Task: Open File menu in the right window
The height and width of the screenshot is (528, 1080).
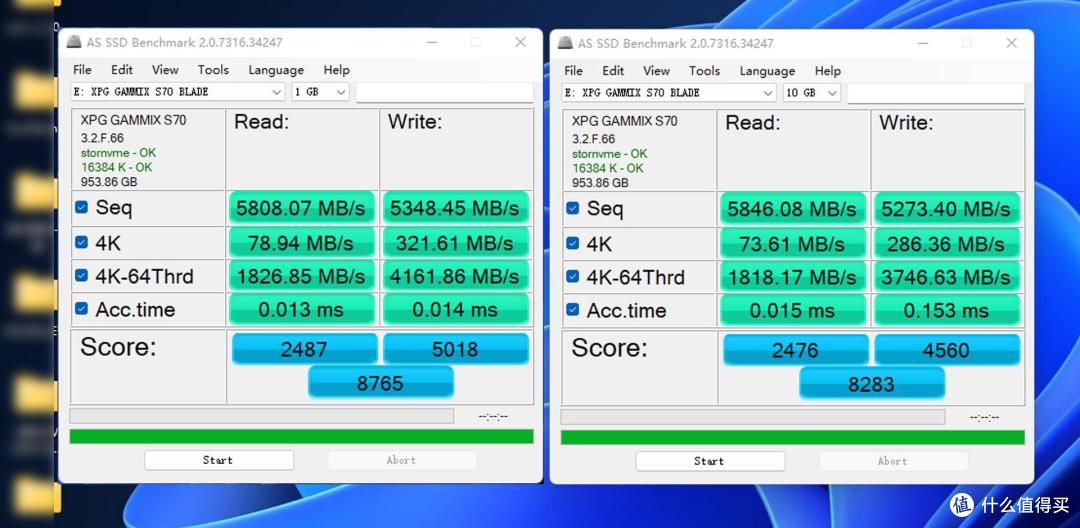Action: [573, 70]
